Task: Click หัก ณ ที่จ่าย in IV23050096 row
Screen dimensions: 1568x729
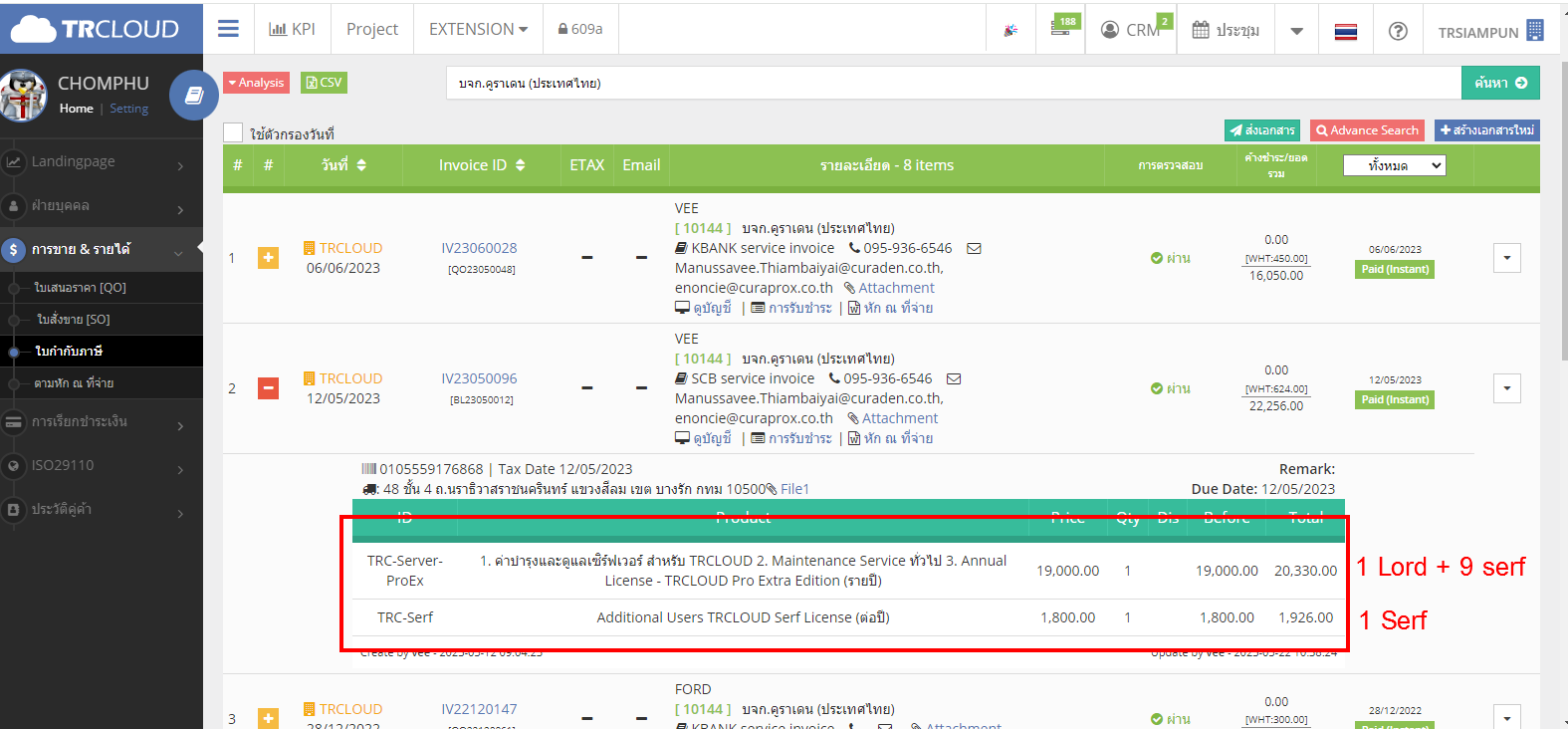Action: pyautogui.click(x=890, y=438)
